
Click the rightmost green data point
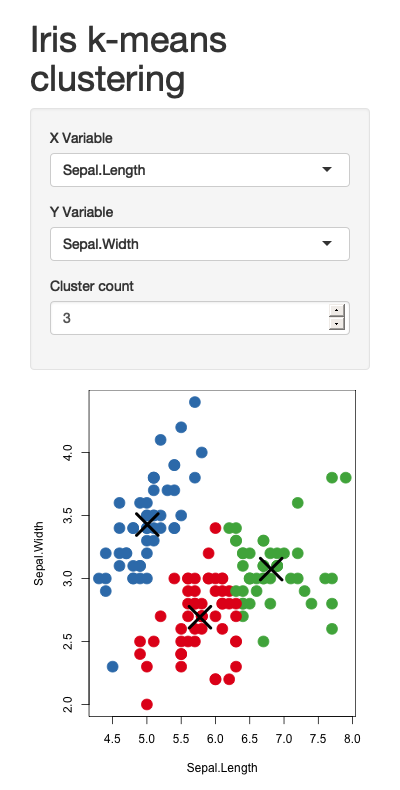(346, 477)
